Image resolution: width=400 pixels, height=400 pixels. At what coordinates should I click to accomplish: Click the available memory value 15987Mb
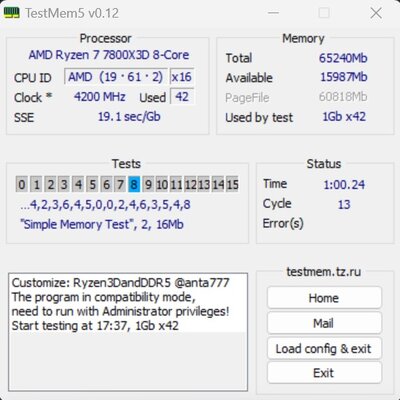pos(344,77)
